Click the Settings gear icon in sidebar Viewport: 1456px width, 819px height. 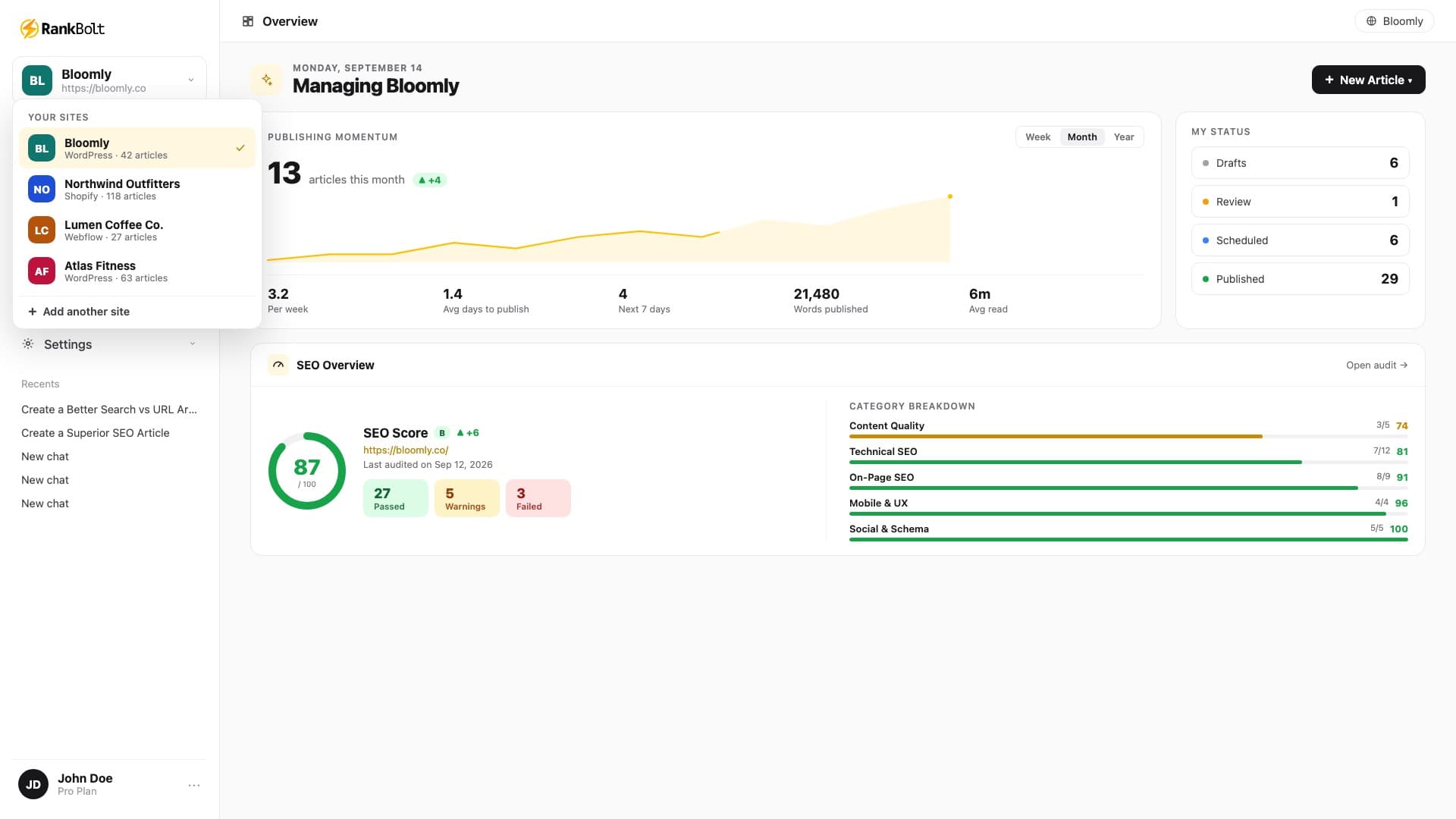(x=28, y=344)
